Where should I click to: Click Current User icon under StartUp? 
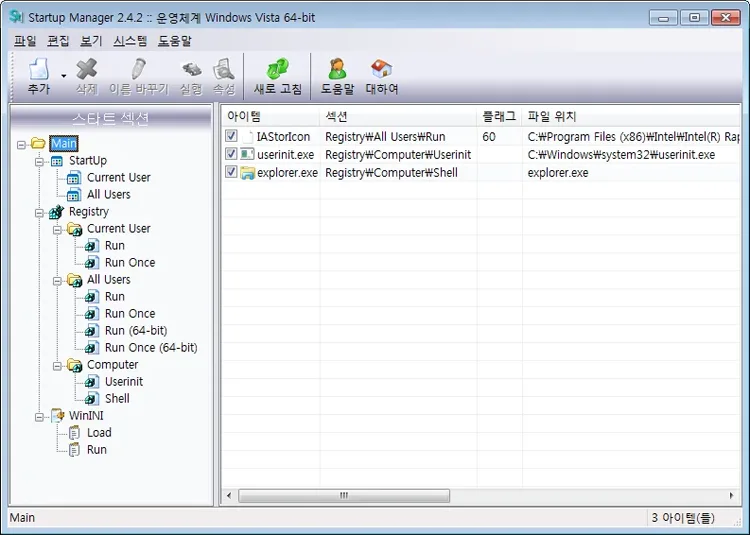coord(74,178)
